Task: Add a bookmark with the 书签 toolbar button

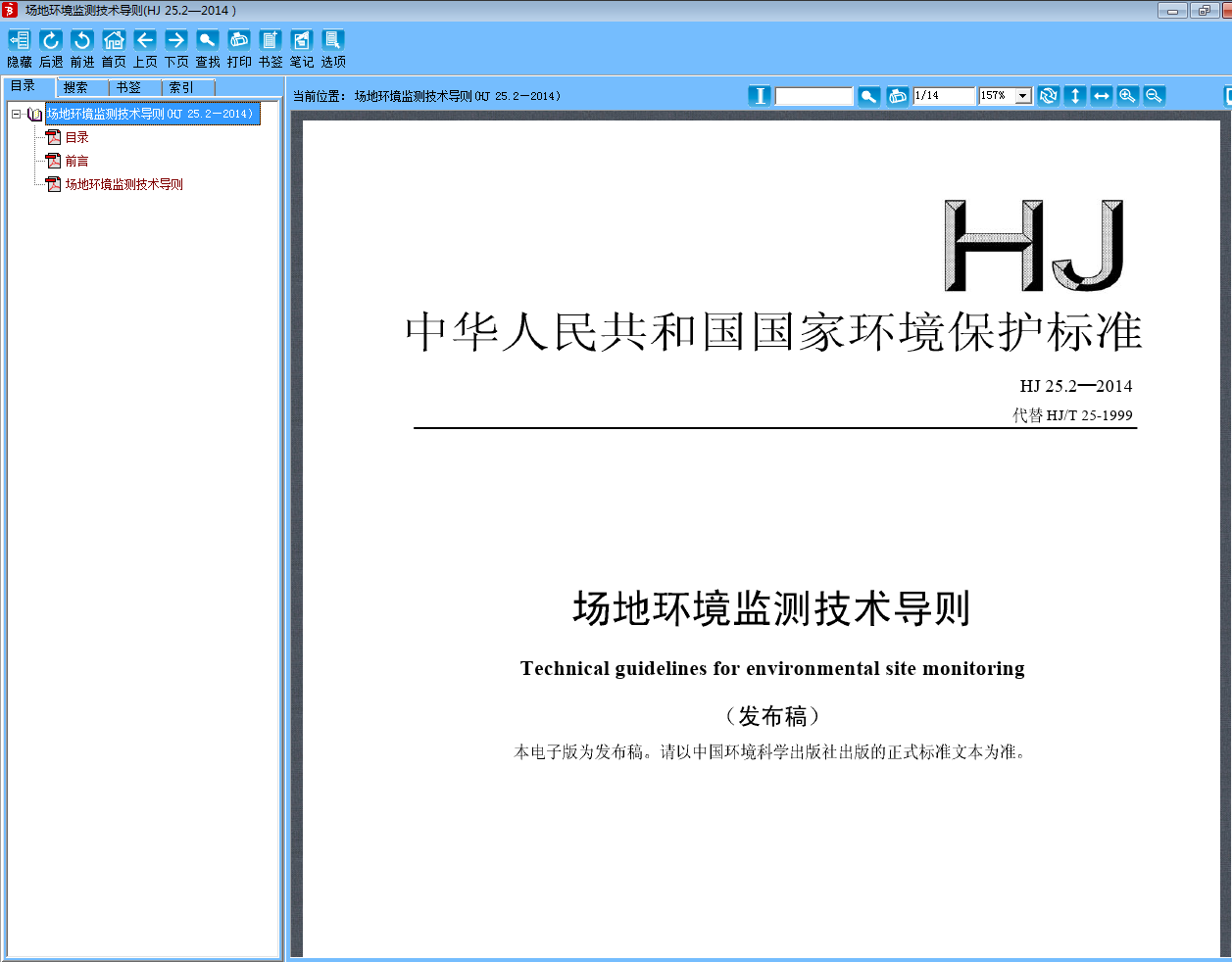Action: [271, 49]
